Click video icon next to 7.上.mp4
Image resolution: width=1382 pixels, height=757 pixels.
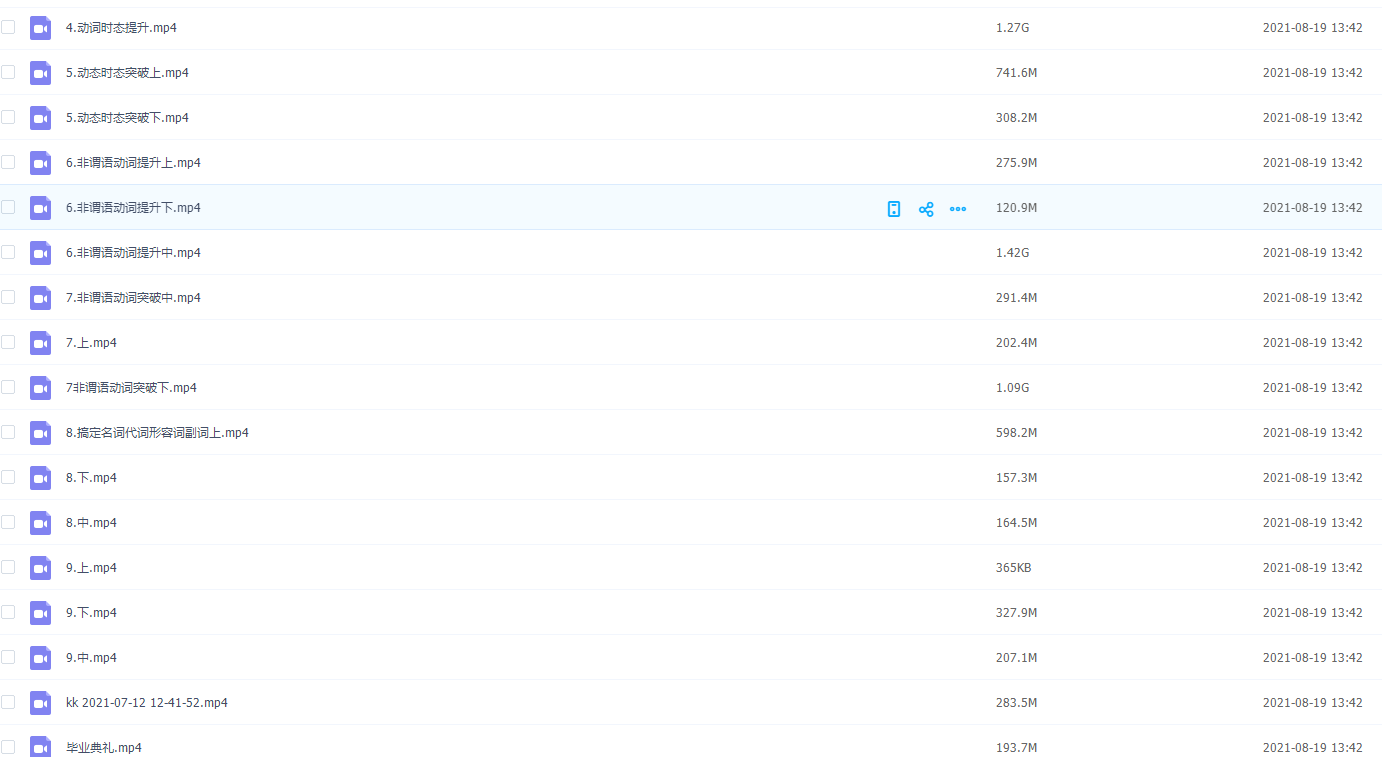coord(40,343)
